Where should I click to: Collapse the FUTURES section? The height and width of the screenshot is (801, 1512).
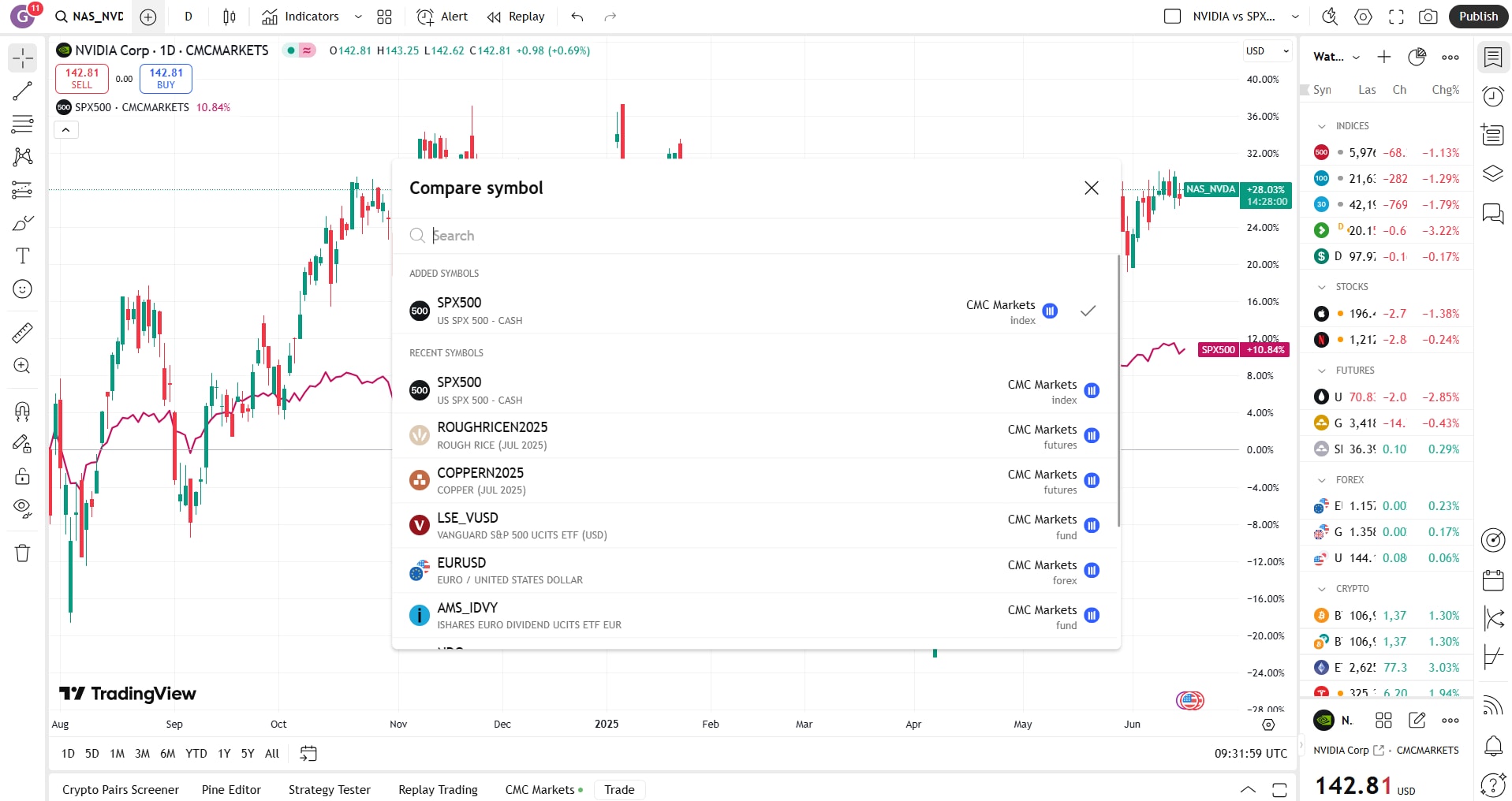(1322, 371)
